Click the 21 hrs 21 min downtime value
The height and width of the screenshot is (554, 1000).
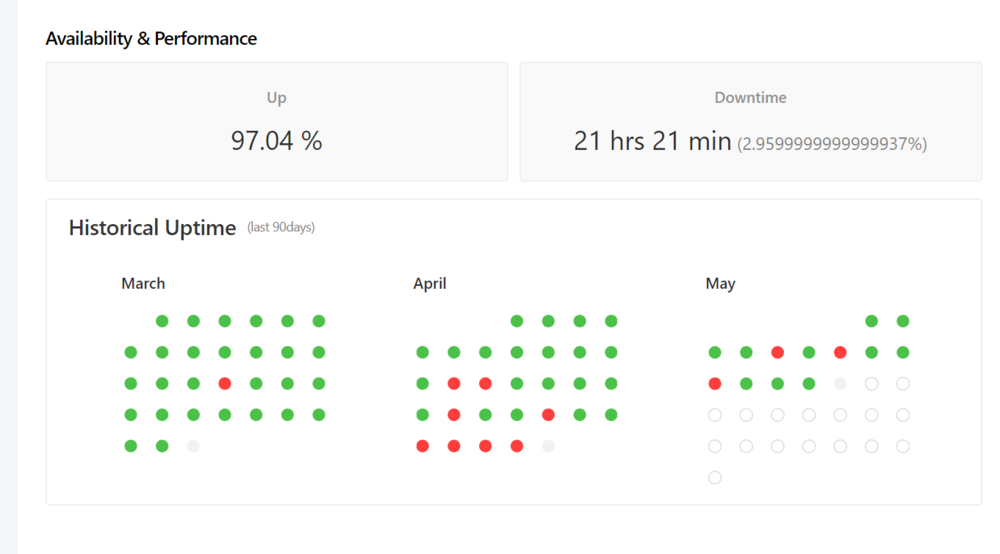point(652,142)
